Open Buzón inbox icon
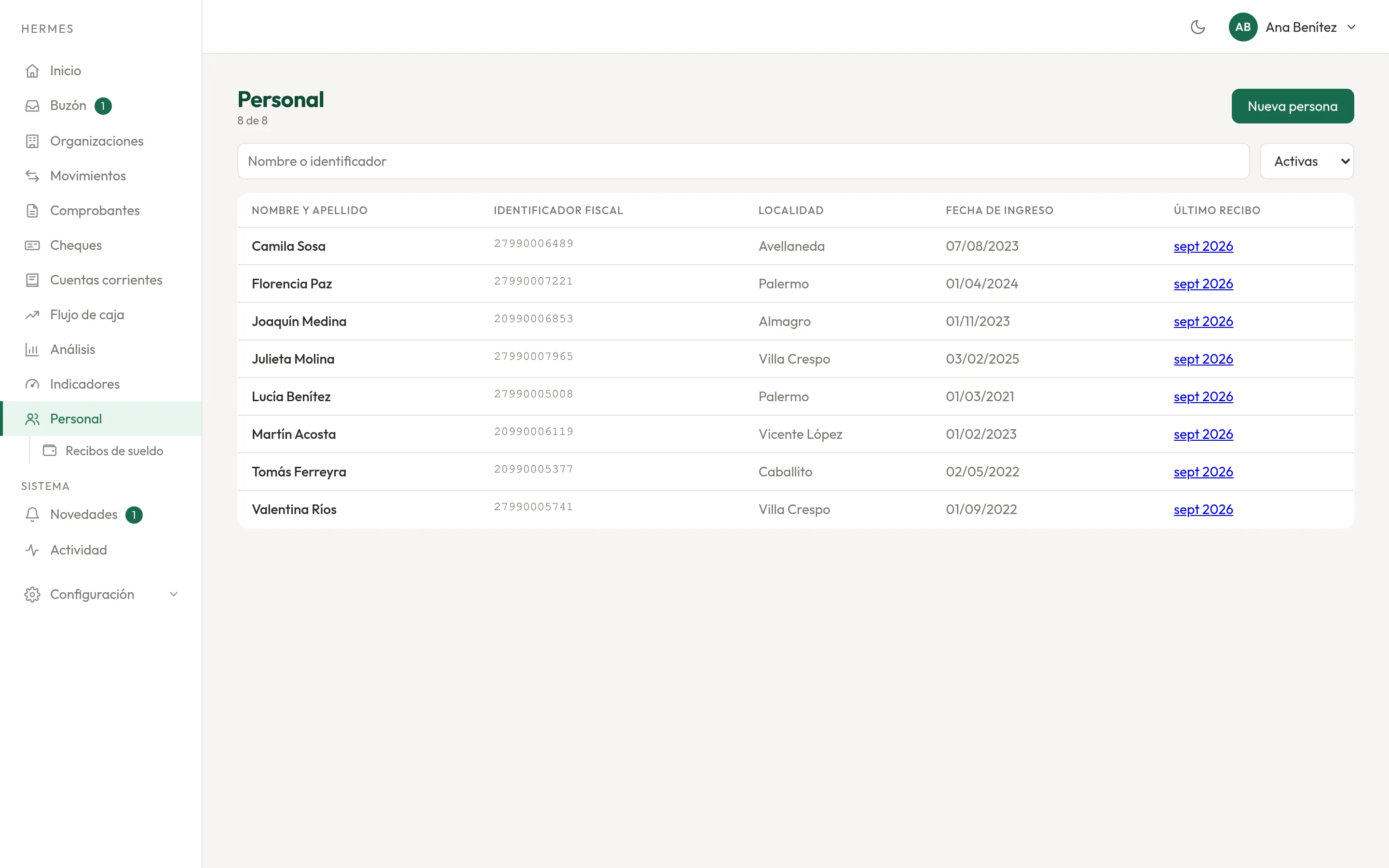This screenshot has height=868, width=1389. [32, 106]
